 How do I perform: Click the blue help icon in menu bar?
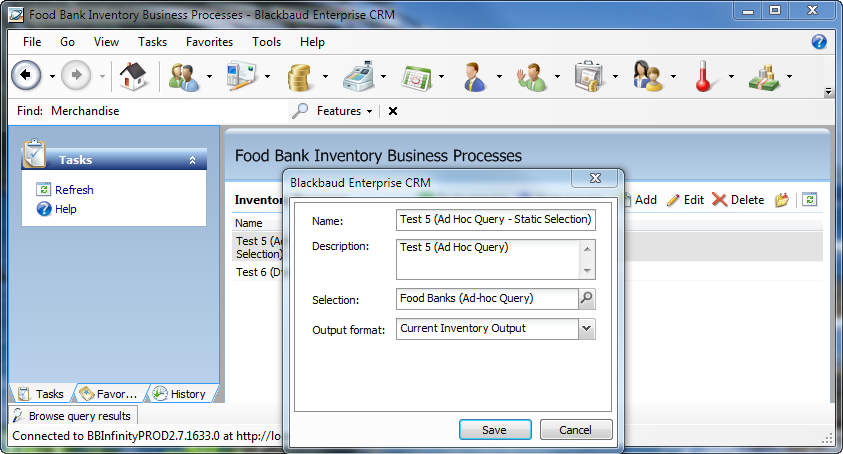click(818, 42)
